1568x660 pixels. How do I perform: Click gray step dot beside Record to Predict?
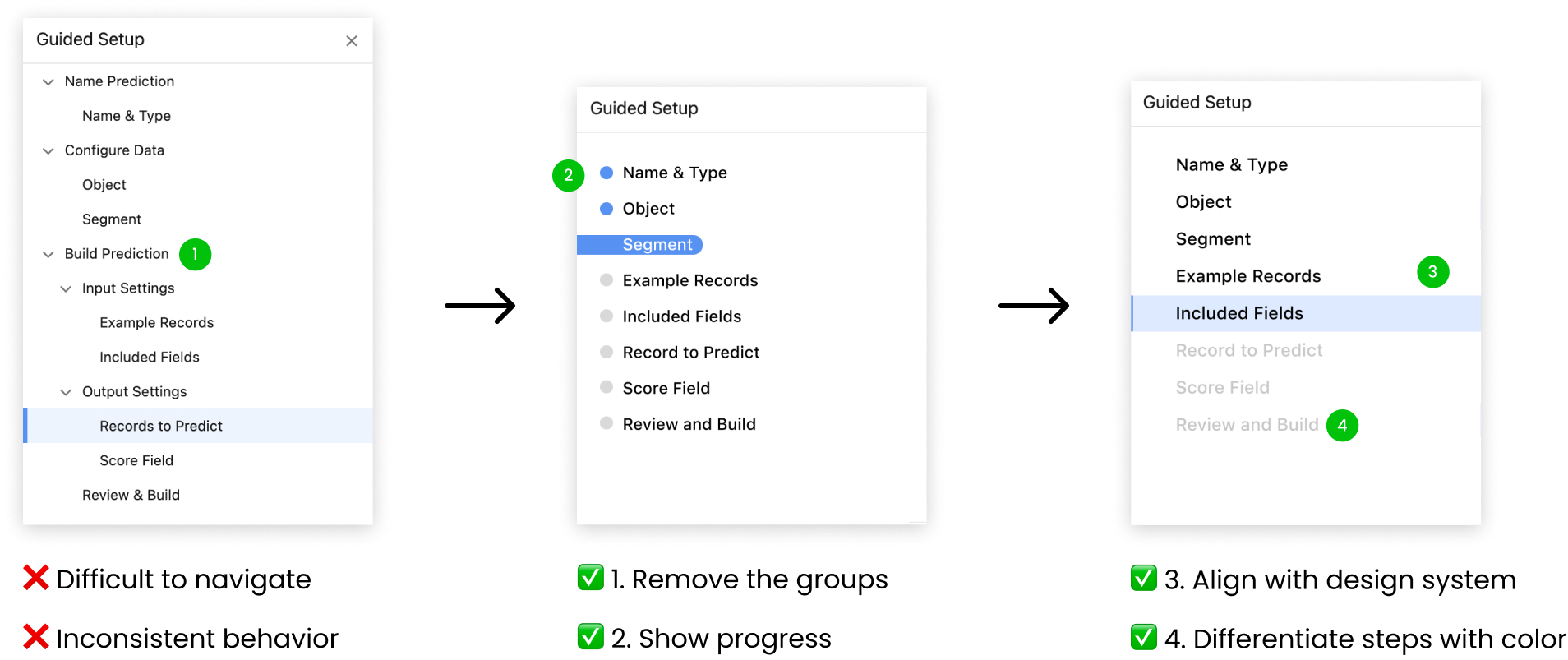tap(606, 352)
